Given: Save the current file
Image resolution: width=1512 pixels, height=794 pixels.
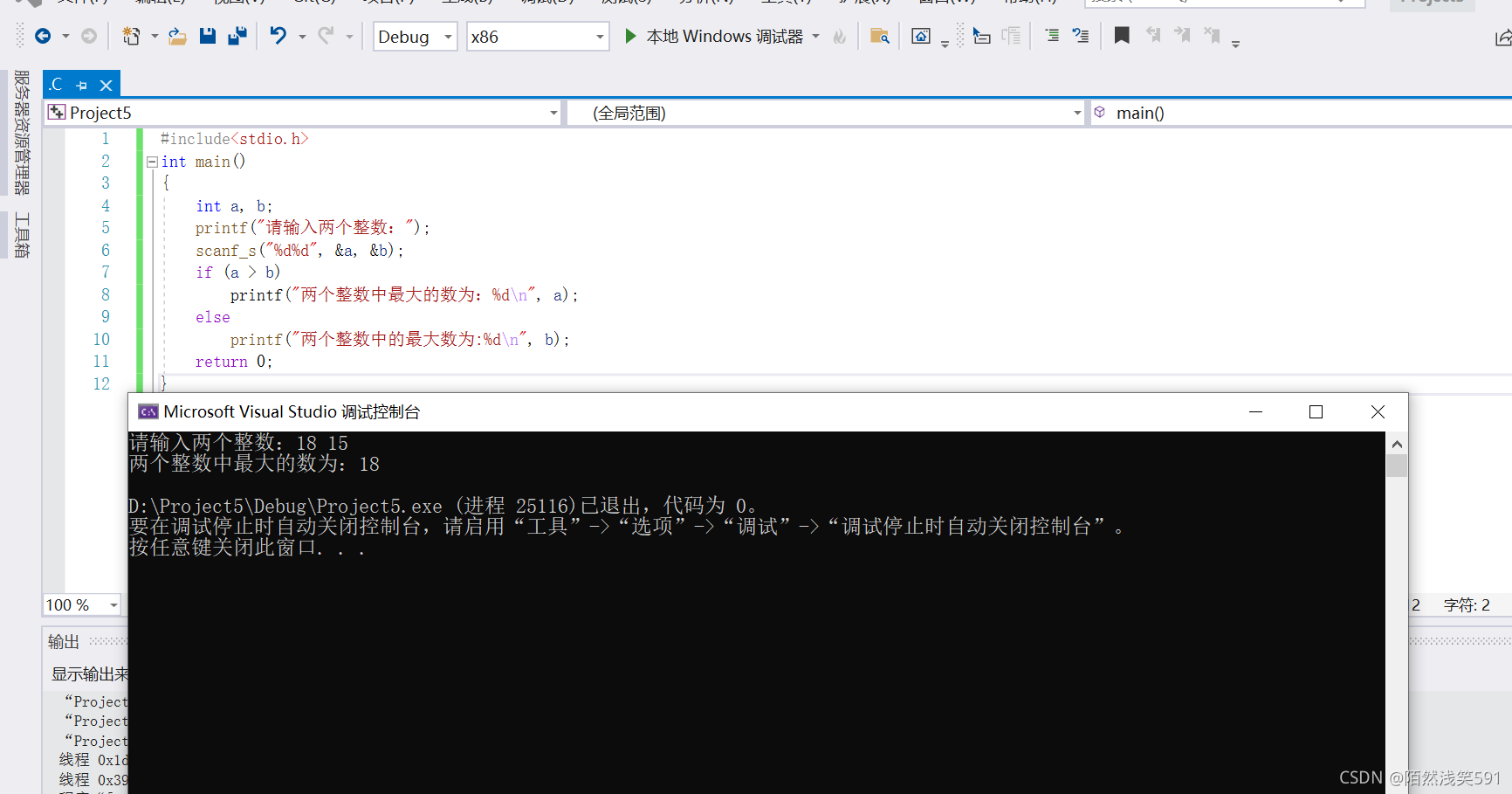Looking at the screenshot, I should pyautogui.click(x=208, y=36).
